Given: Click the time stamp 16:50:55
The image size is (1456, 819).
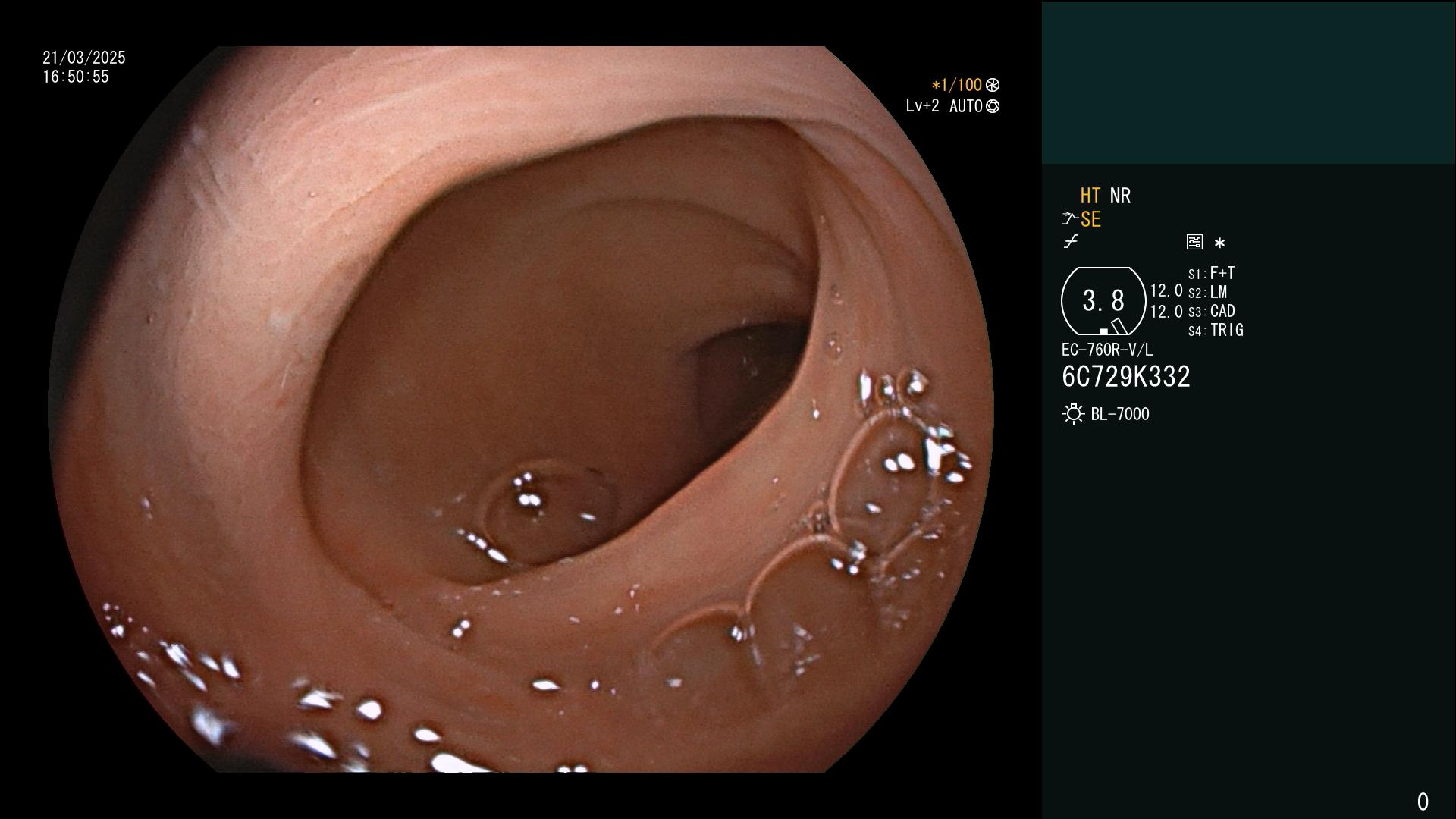Looking at the screenshot, I should coord(76,77).
